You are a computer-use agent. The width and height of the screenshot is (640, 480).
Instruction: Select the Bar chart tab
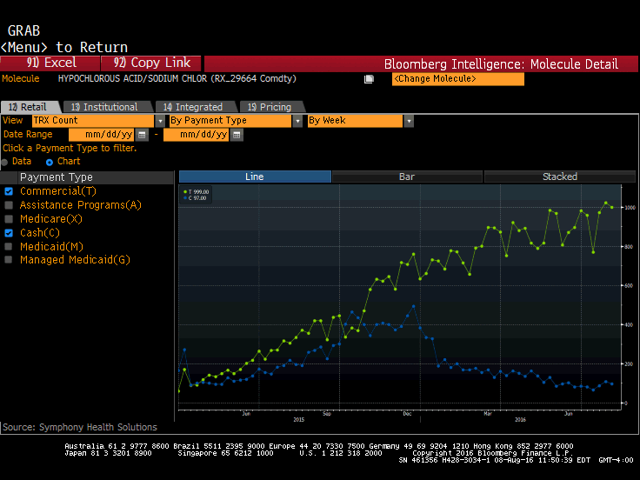407,177
